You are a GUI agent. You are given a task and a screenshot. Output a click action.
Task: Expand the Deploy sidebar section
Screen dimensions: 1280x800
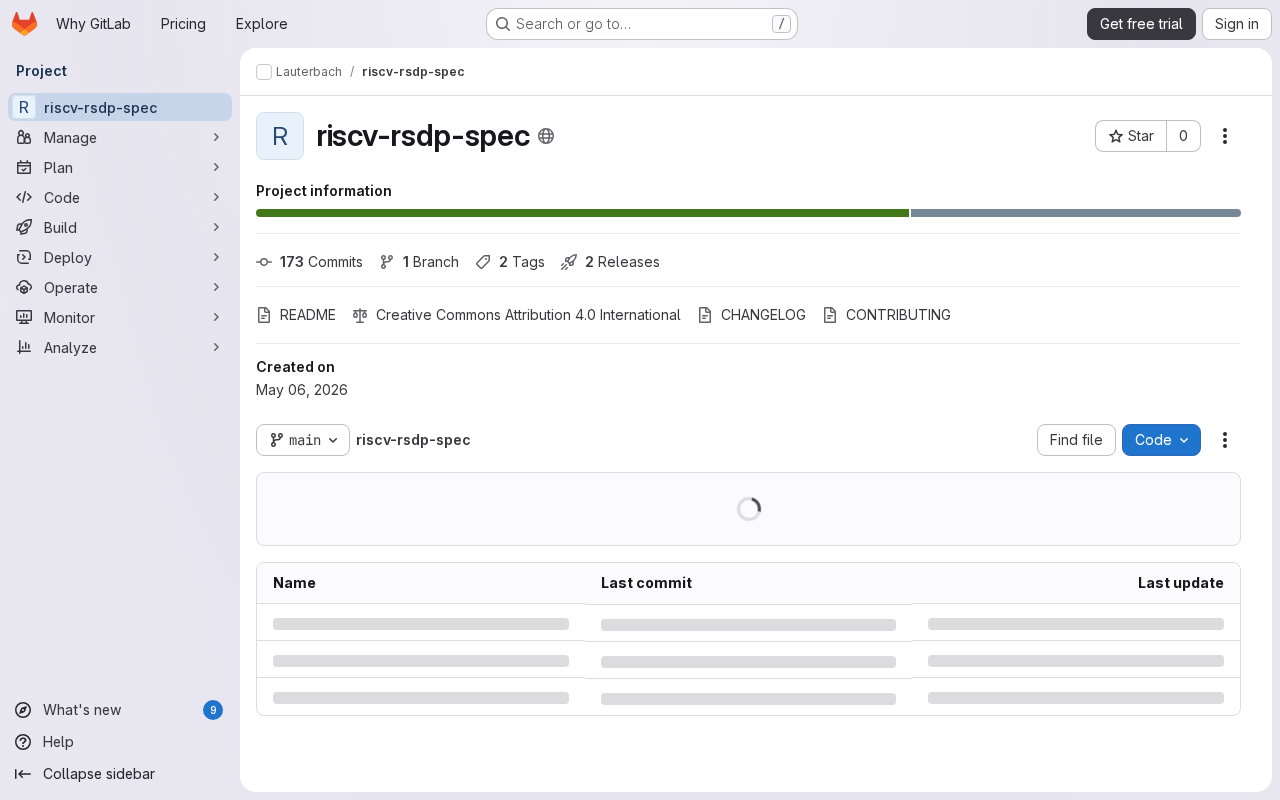pos(216,257)
